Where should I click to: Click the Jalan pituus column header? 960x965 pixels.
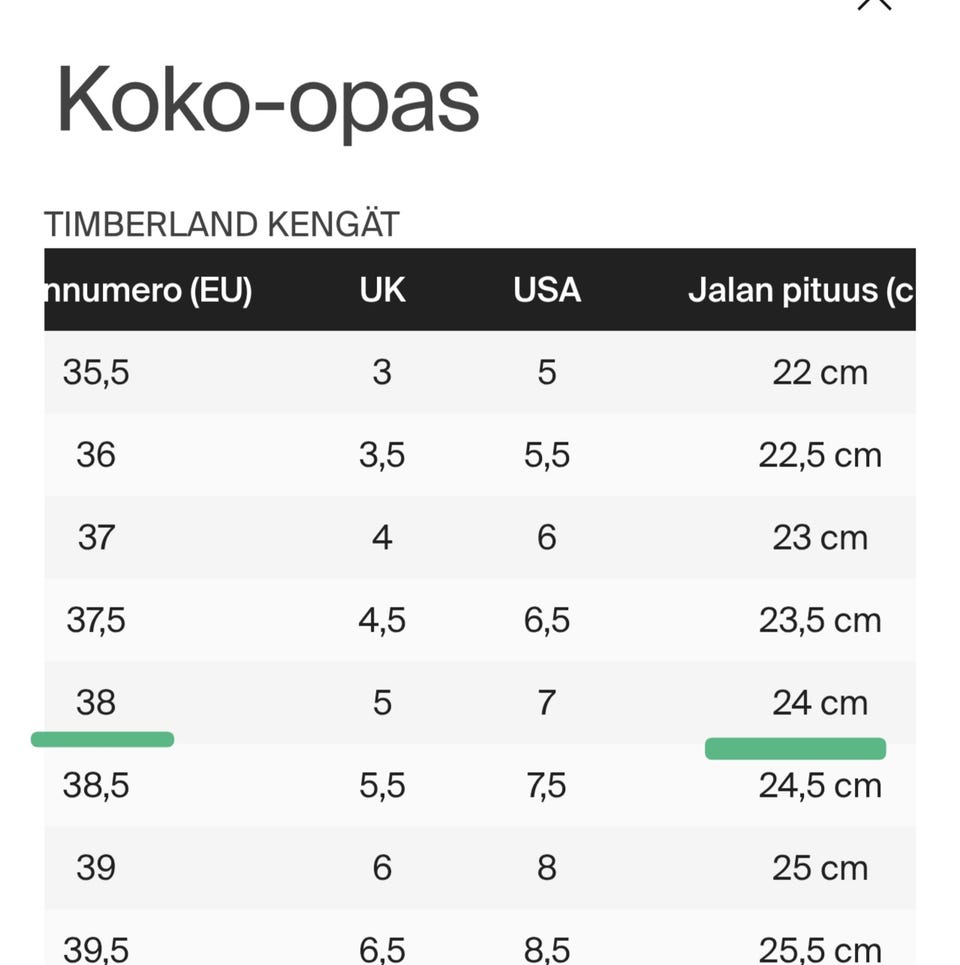pos(800,290)
